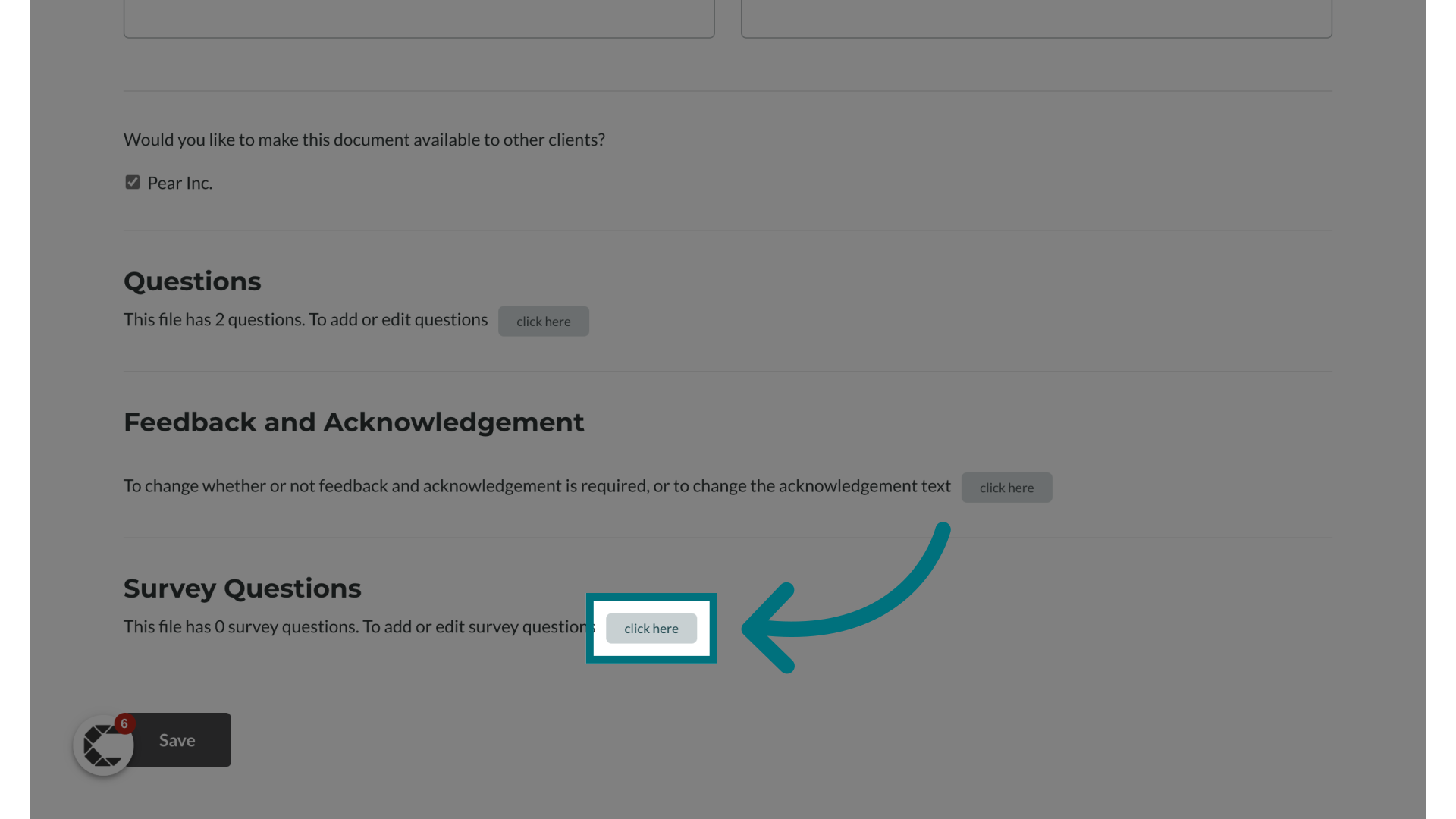
Task: Select the Questions section header
Action: pyautogui.click(x=192, y=281)
